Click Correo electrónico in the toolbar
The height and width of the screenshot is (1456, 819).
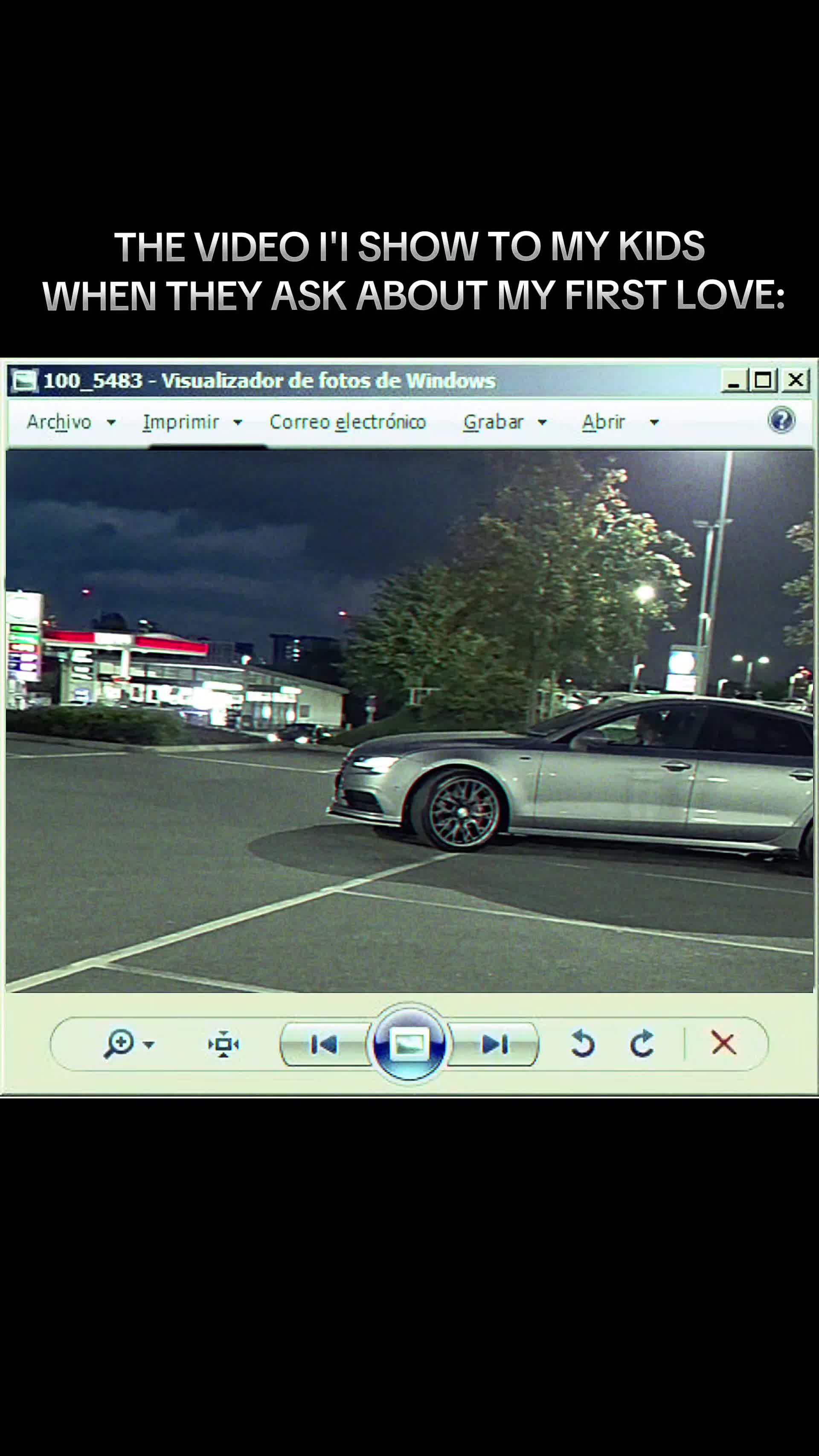347,422
